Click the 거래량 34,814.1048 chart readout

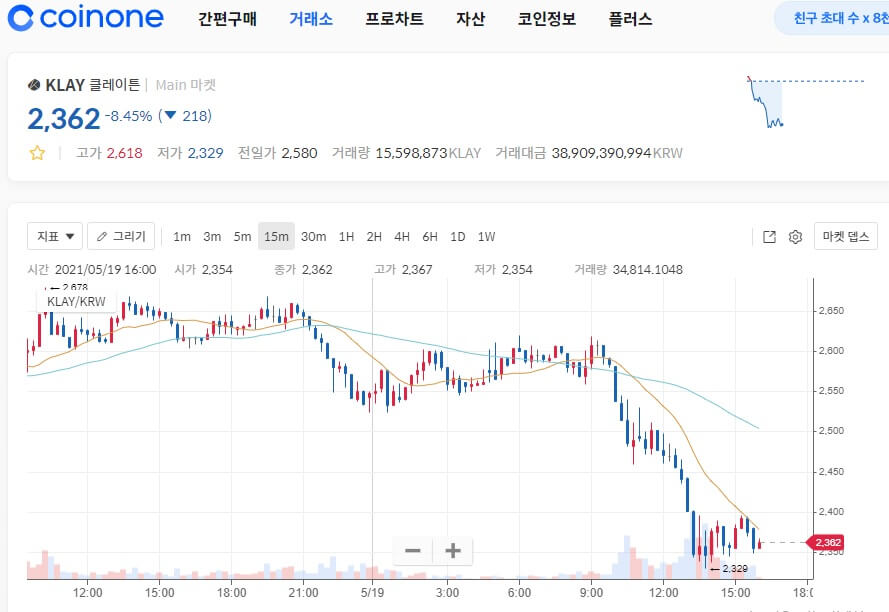click(628, 269)
